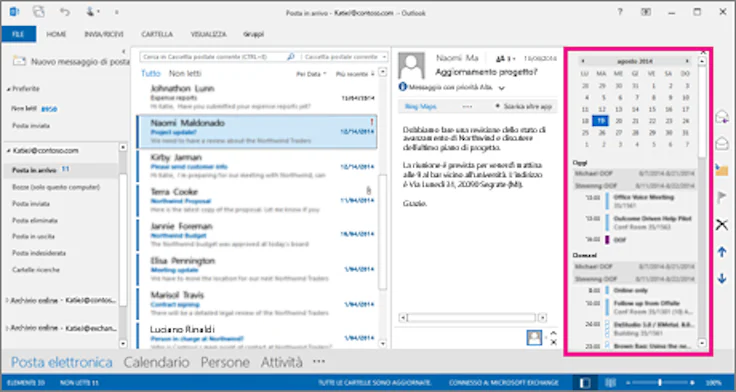Screen dimensions: 736x392
Task: Click the zoom slider handle in status bar
Action: click(659, 383)
